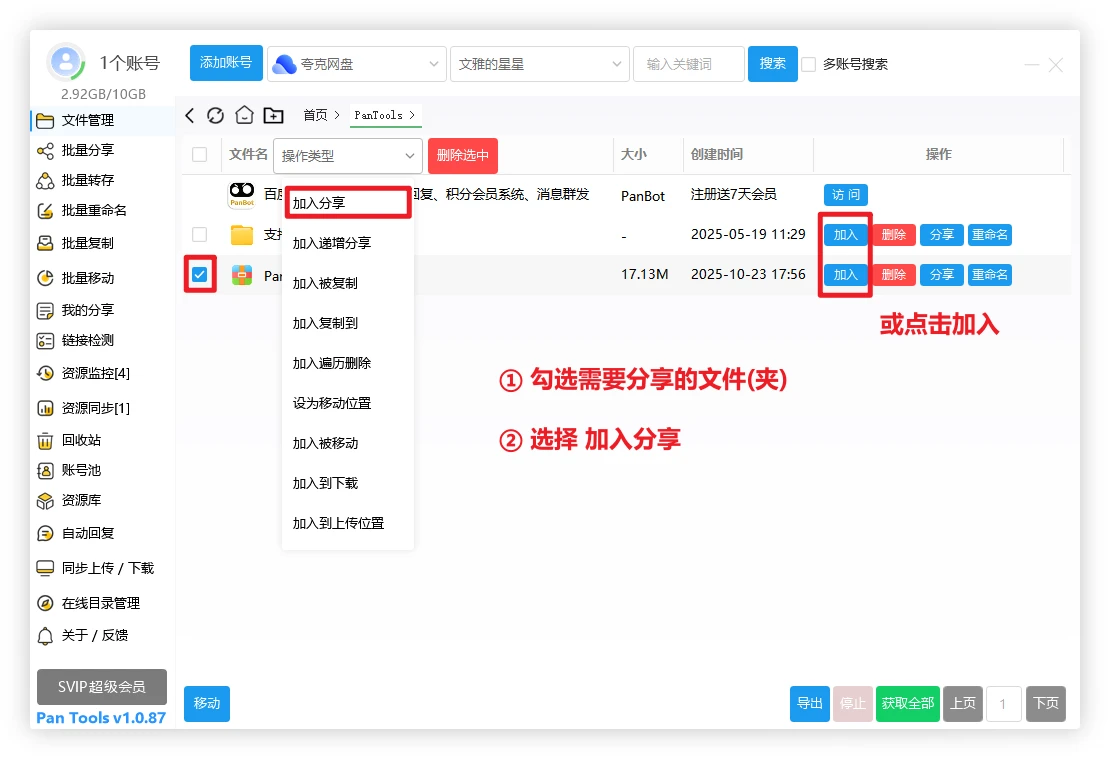The width and height of the screenshot is (1110, 759).
Task: Go back using the left arrow icon
Action: [x=190, y=115]
